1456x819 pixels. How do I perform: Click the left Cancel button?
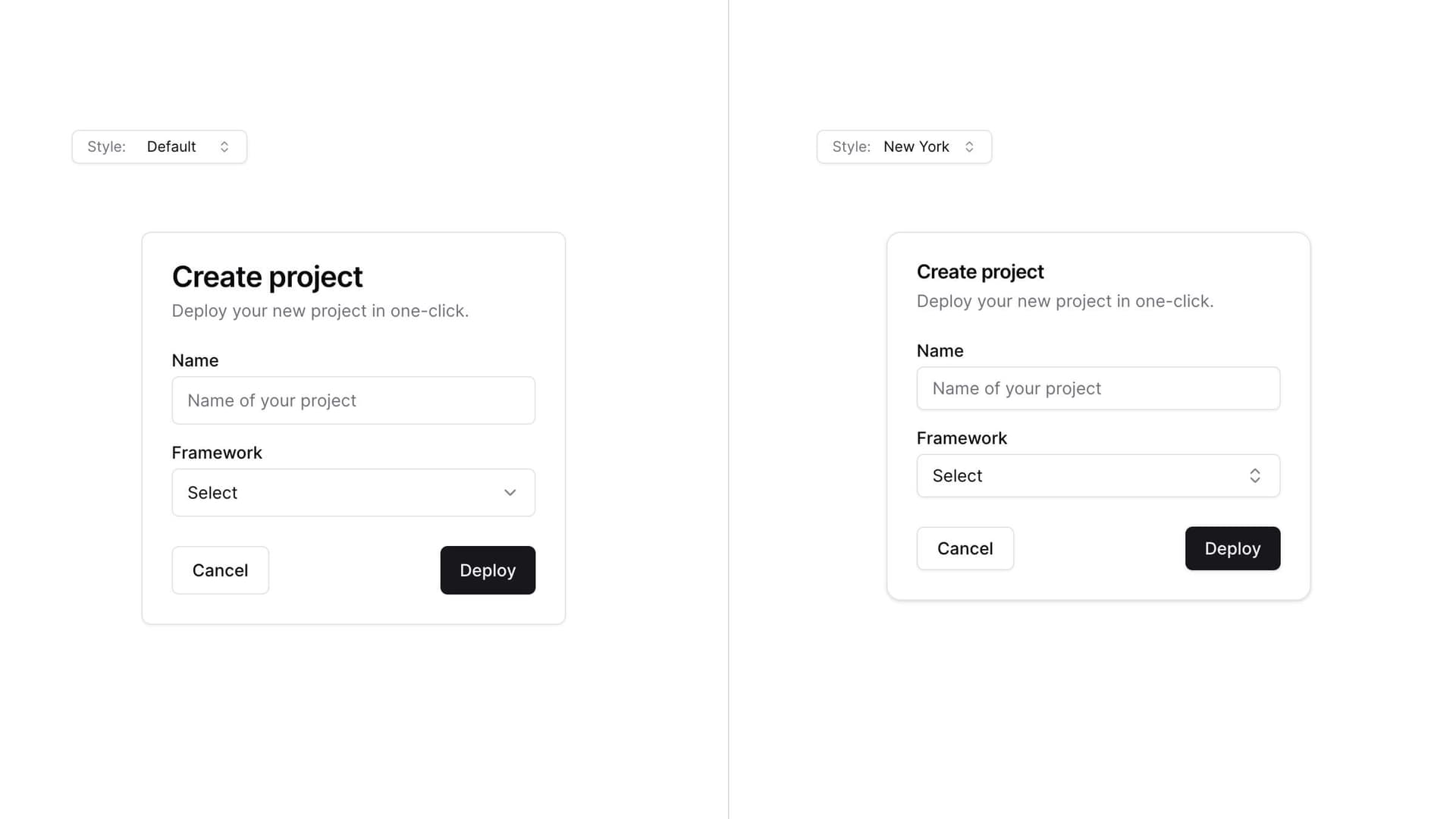coord(220,570)
